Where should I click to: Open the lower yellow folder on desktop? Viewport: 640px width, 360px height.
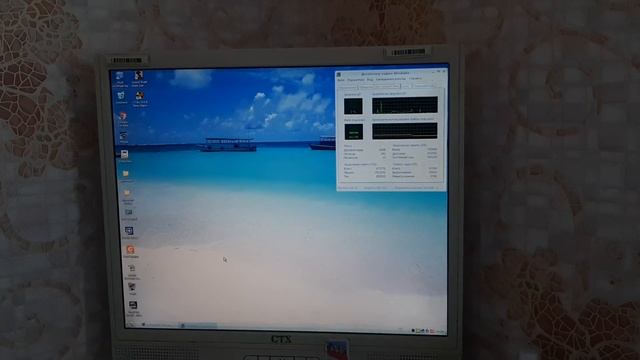(127, 193)
